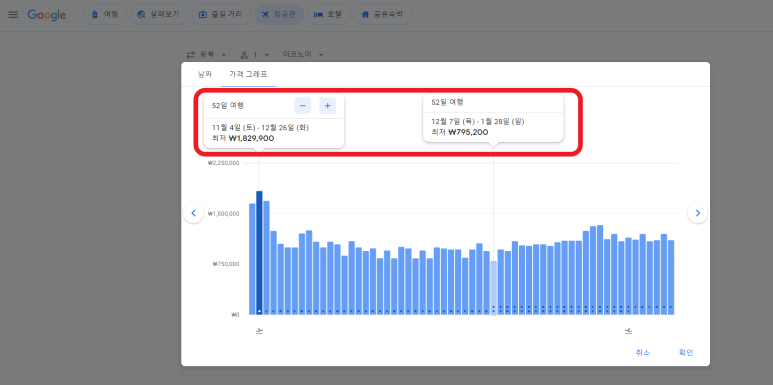Click the ₩1,500,000 axis label
This screenshot has height=385, width=773.
223,214
